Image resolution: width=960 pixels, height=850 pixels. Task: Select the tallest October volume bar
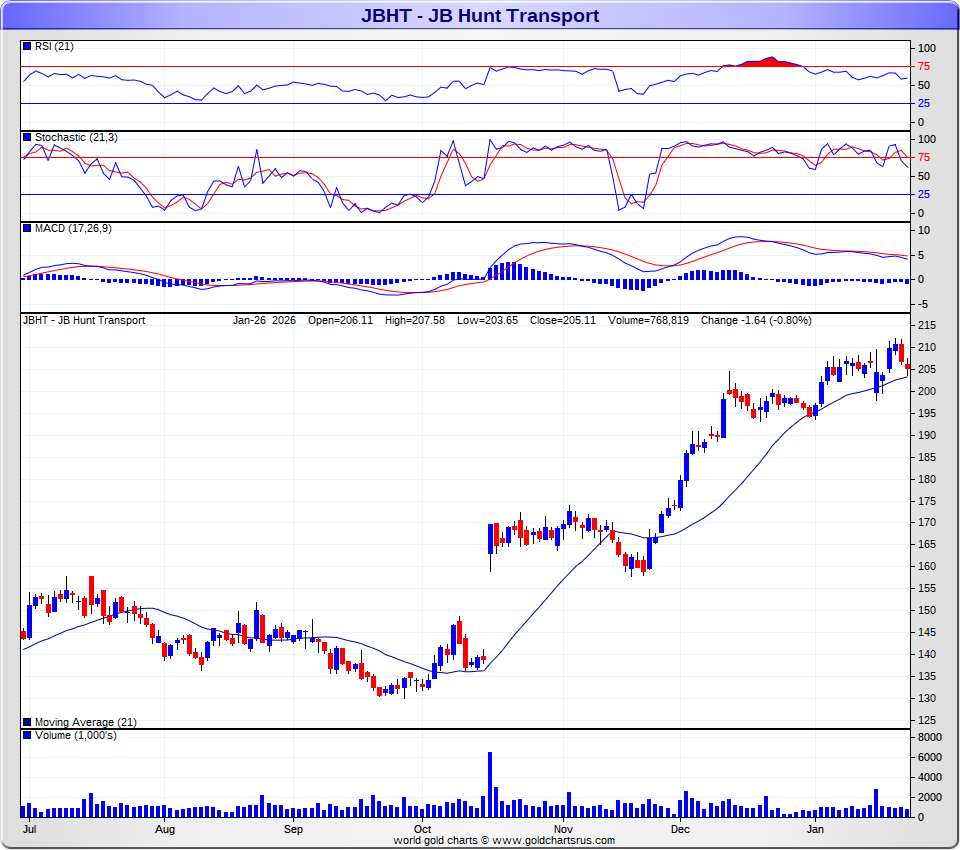490,784
